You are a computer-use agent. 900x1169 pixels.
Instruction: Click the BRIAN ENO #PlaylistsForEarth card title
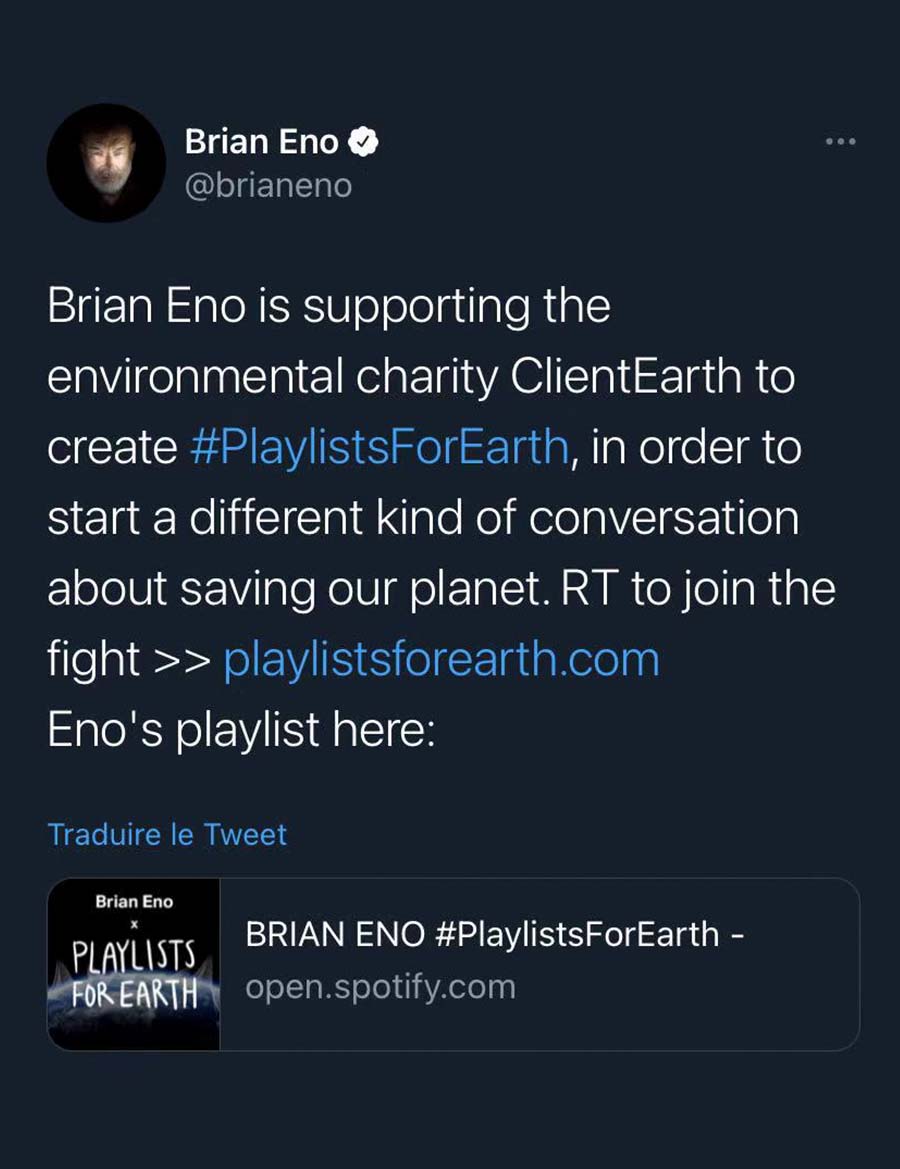493,934
